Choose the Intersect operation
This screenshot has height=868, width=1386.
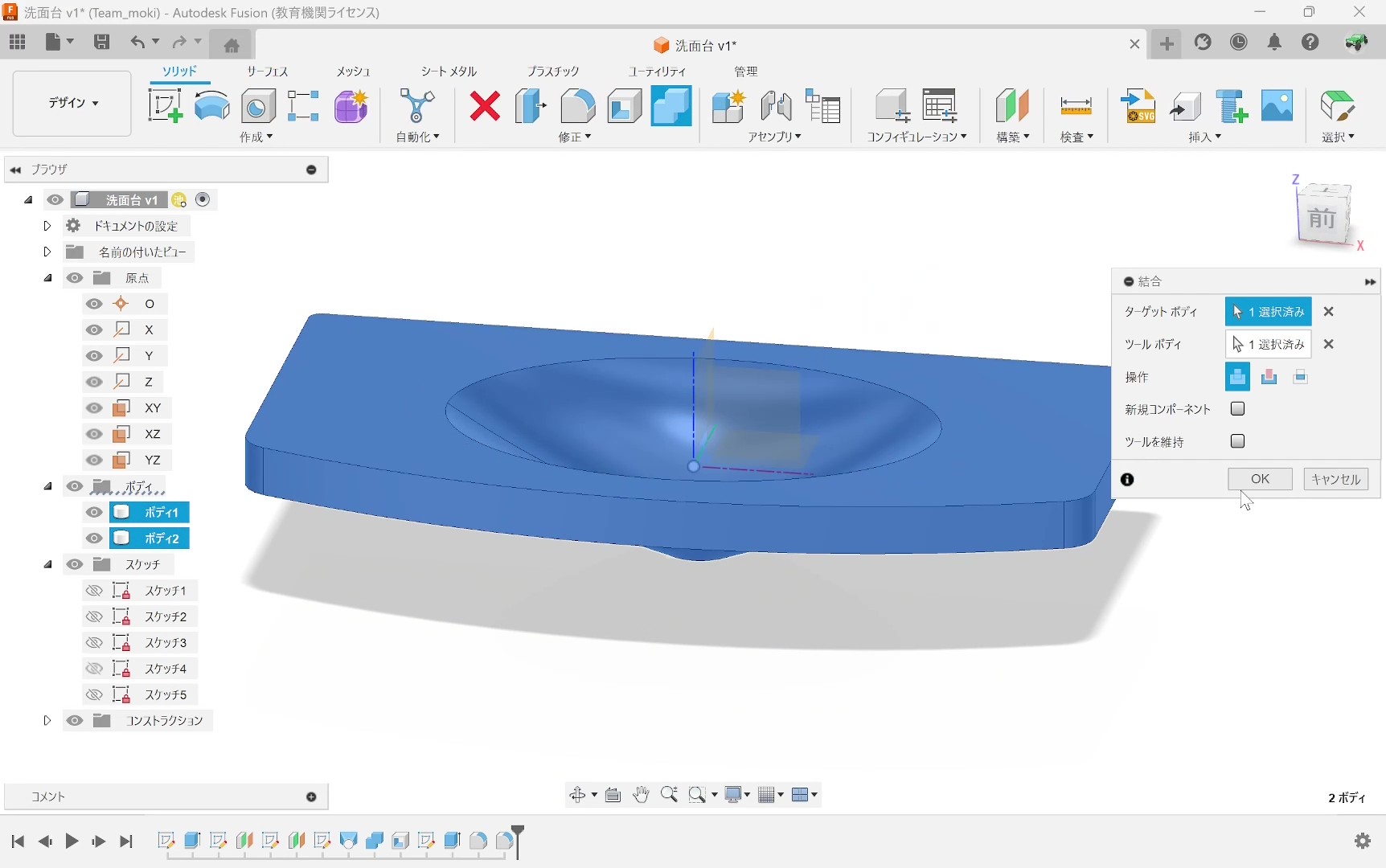1301,377
